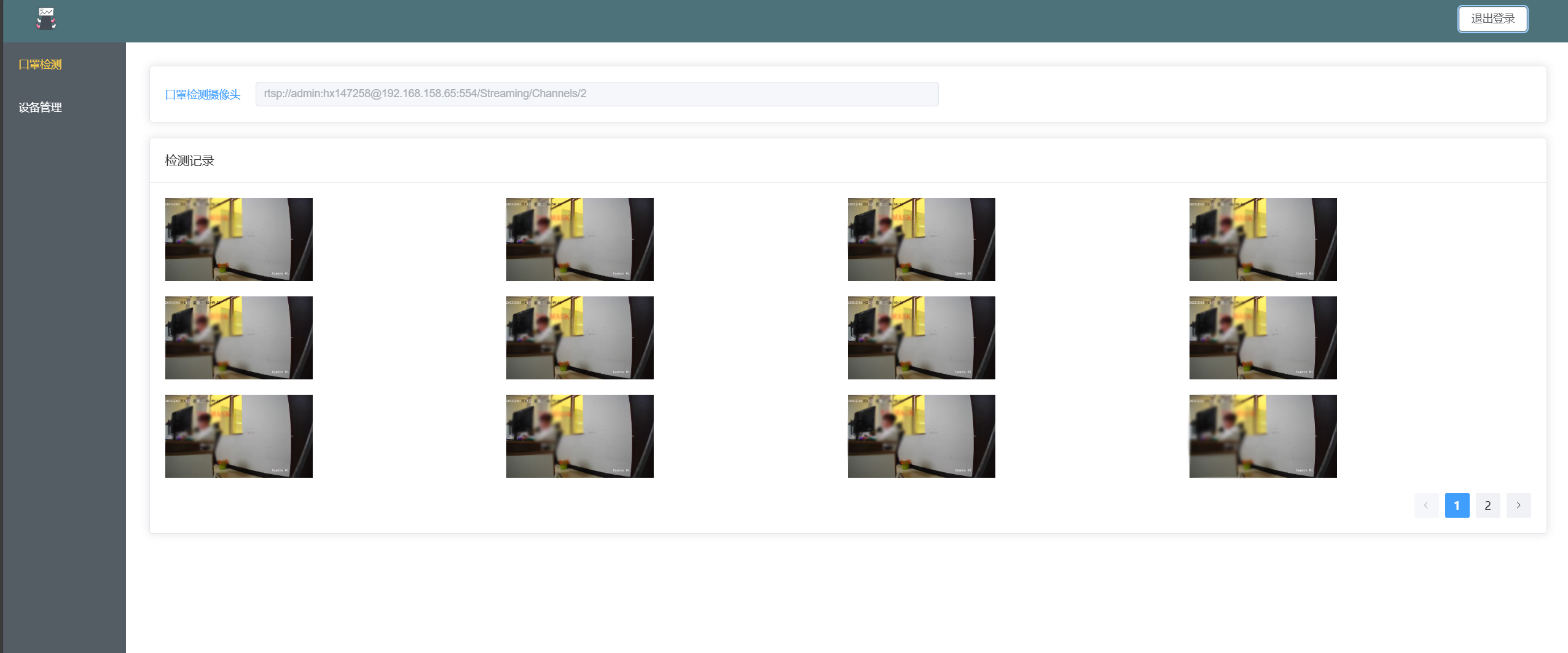Select page 1 in pagination
Image resolution: width=1568 pixels, height=653 pixels.
(x=1457, y=505)
